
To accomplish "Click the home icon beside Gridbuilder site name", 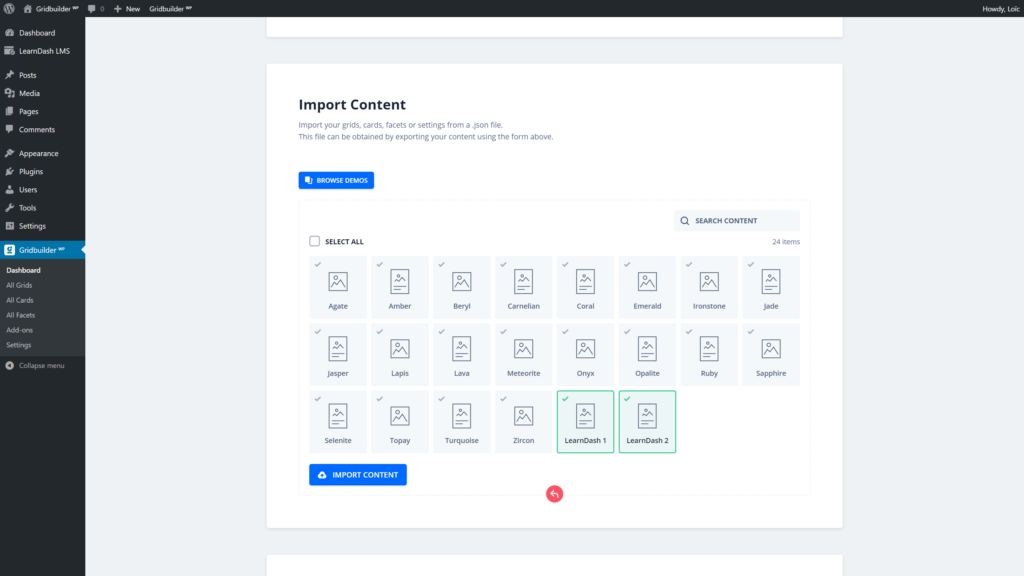I will pyautogui.click(x=27, y=8).
